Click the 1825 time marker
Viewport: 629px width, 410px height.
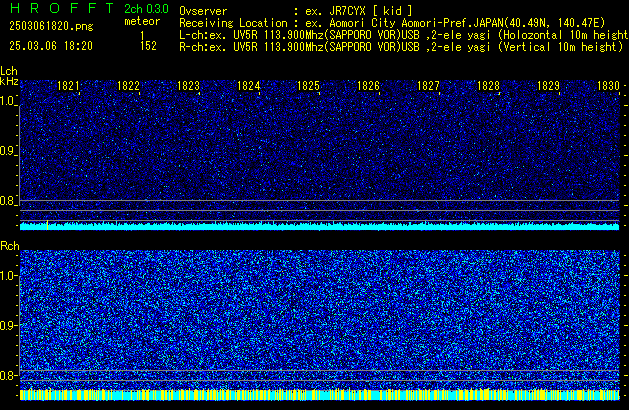point(308,86)
